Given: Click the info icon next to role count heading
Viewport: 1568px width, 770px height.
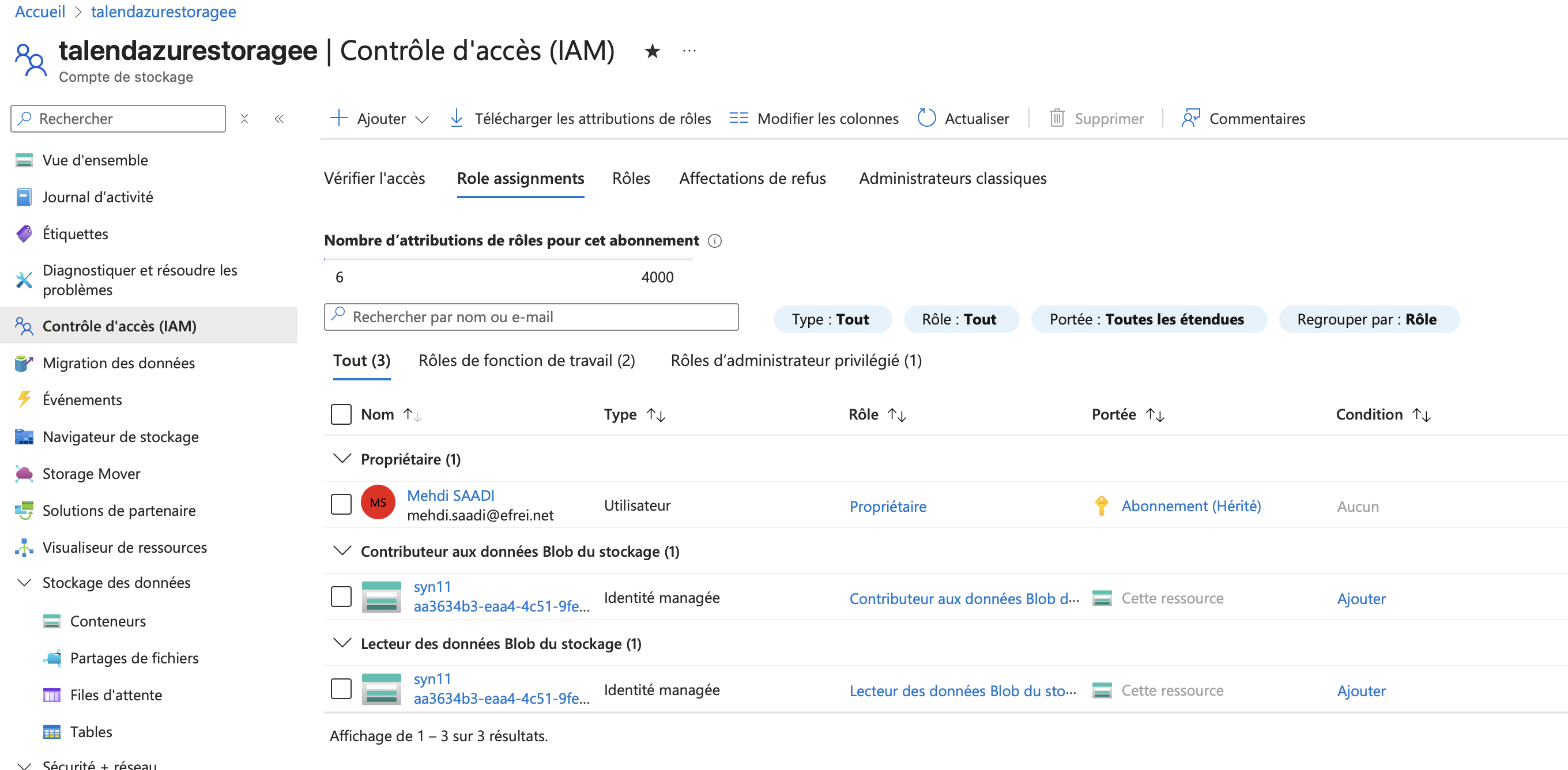Looking at the screenshot, I should coord(715,241).
